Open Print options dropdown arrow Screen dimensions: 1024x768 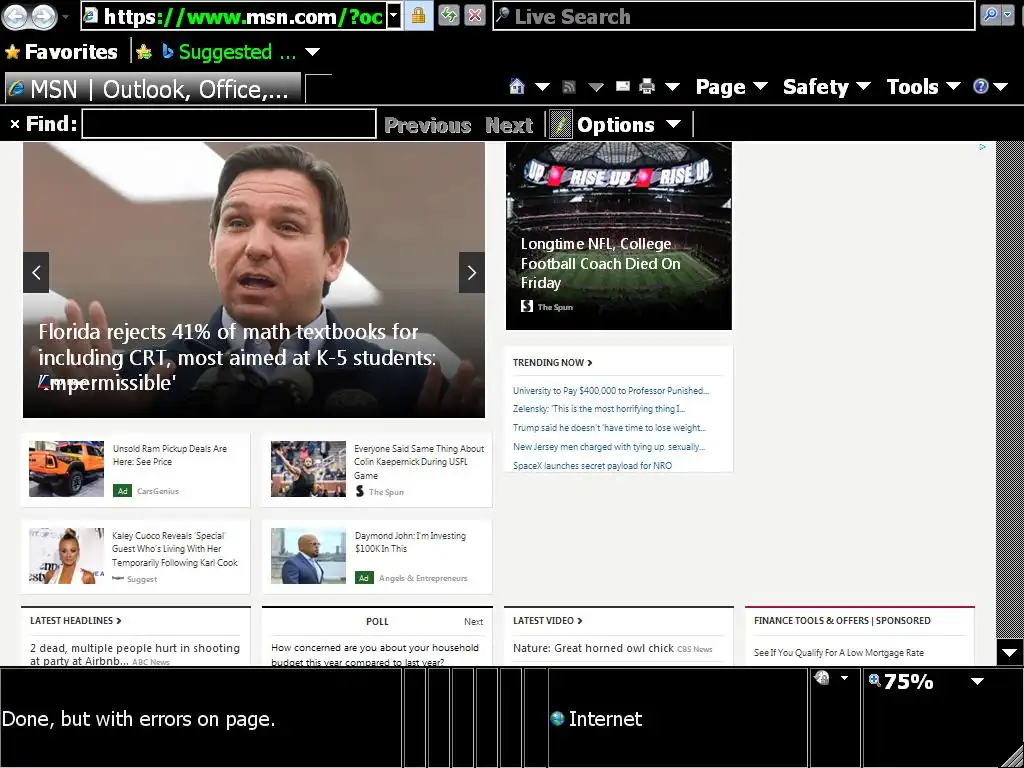point(672,87)
